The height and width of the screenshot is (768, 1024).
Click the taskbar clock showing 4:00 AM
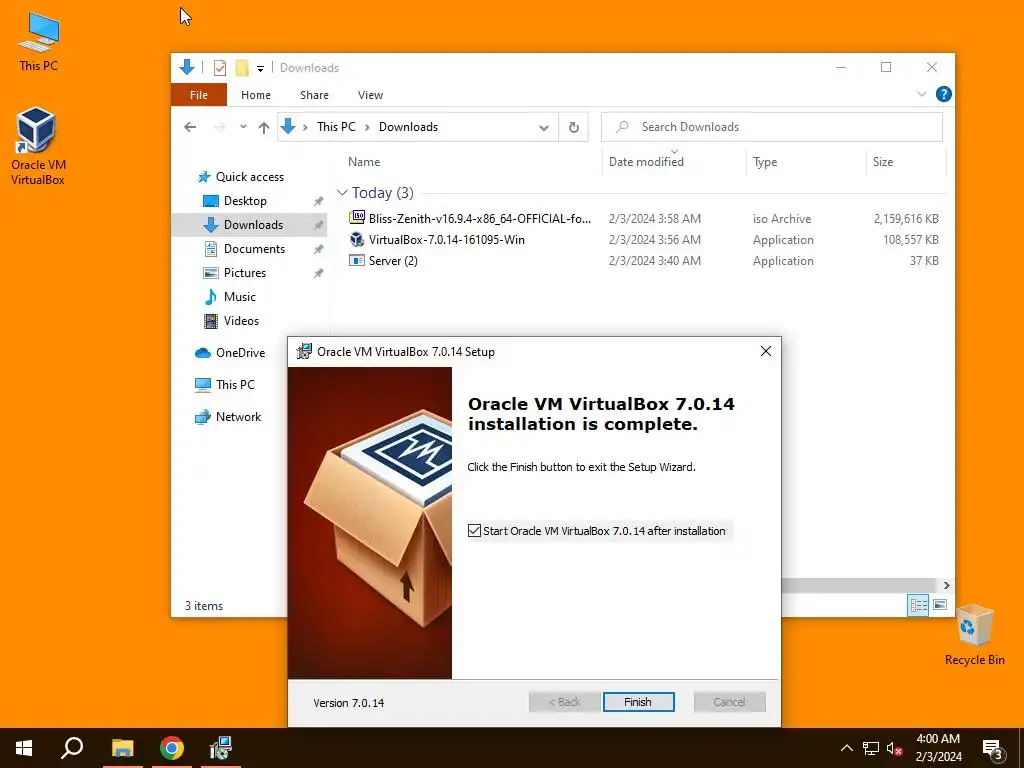(938, 748)
